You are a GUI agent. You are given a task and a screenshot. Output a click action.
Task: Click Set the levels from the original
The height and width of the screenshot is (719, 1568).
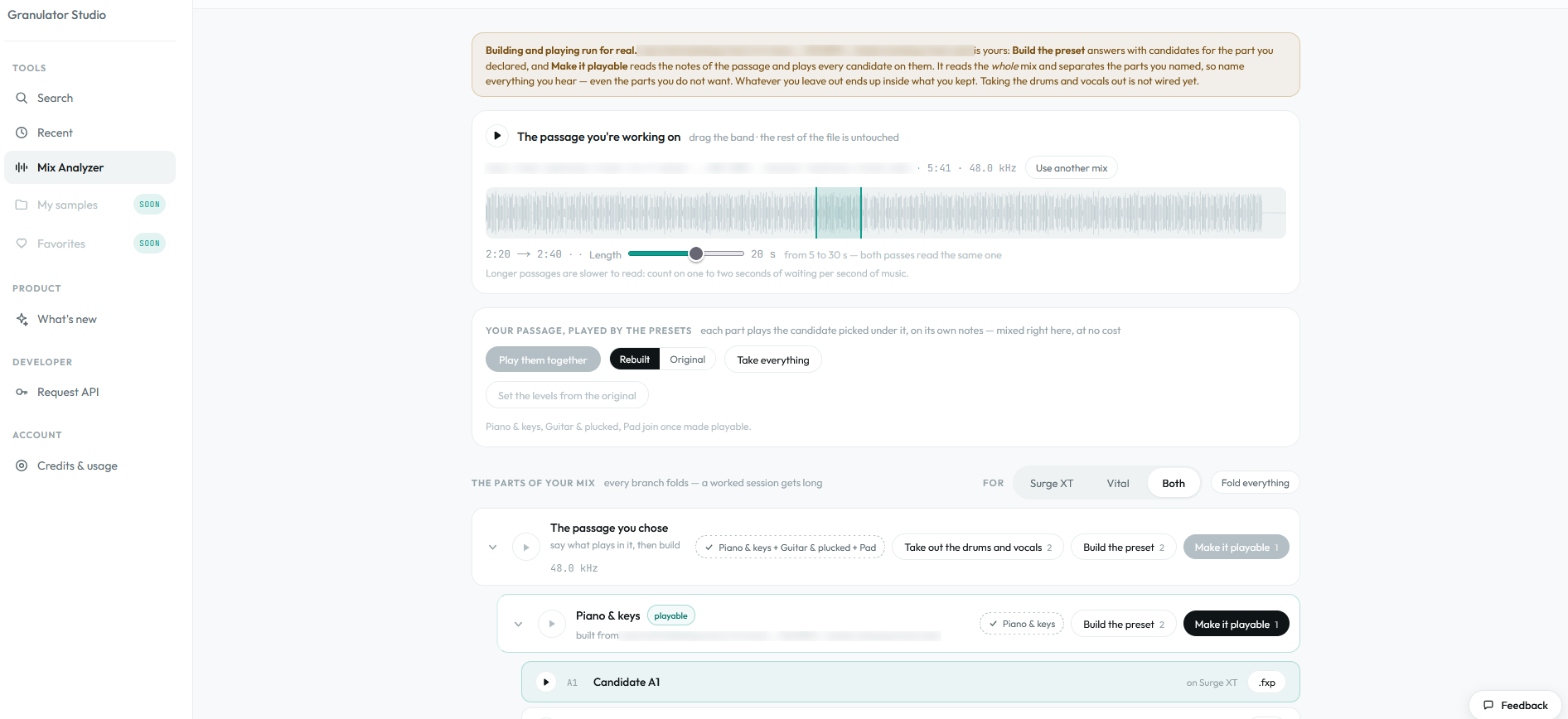tap(567, 395)
